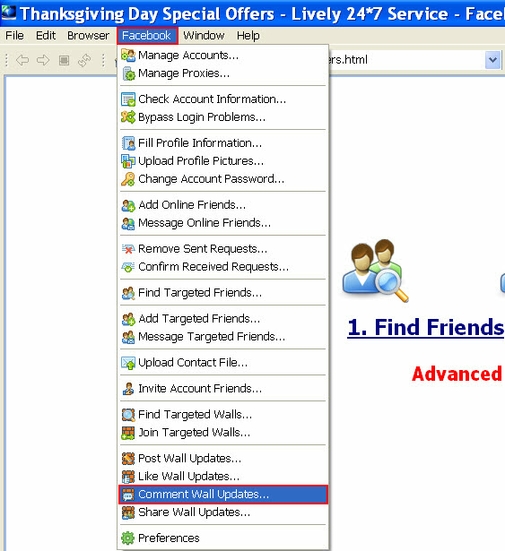Click the Join Targeted Walls icon
Viewport: 505px width, 551px height.
128,433
